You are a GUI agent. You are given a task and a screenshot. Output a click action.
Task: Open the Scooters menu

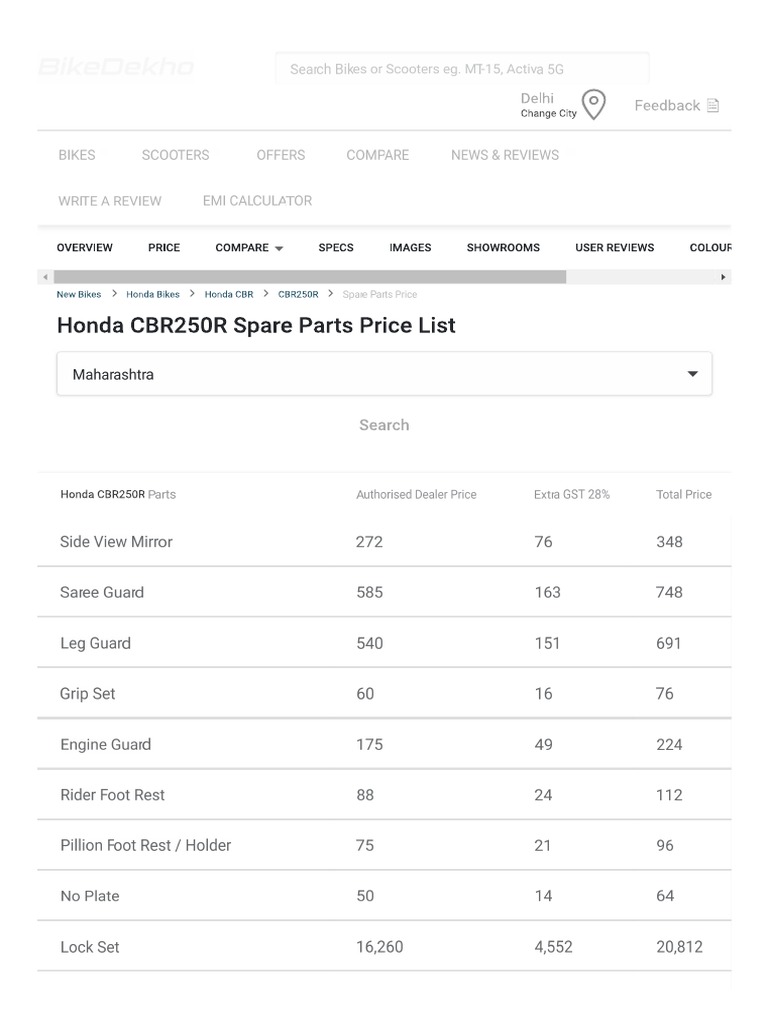[175, 155]
